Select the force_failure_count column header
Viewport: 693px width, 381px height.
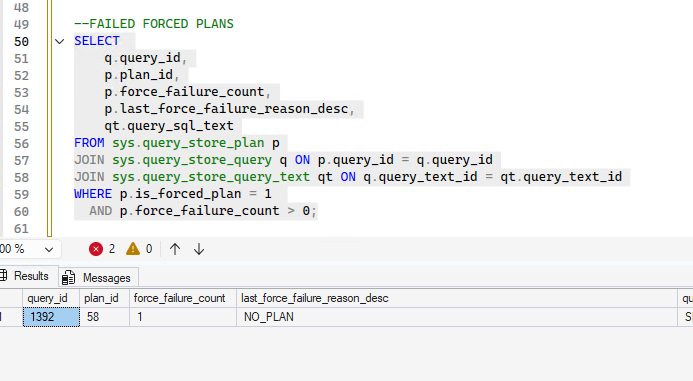[x=183, y=298]
